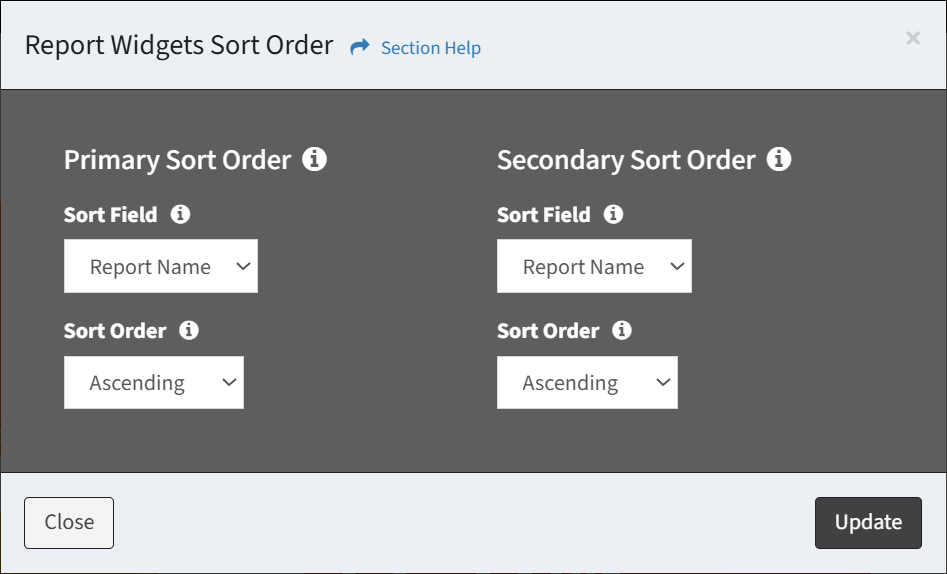
Task: Expand the secondary Ascending sort order dropdown
Action: [x=587, y=382]
